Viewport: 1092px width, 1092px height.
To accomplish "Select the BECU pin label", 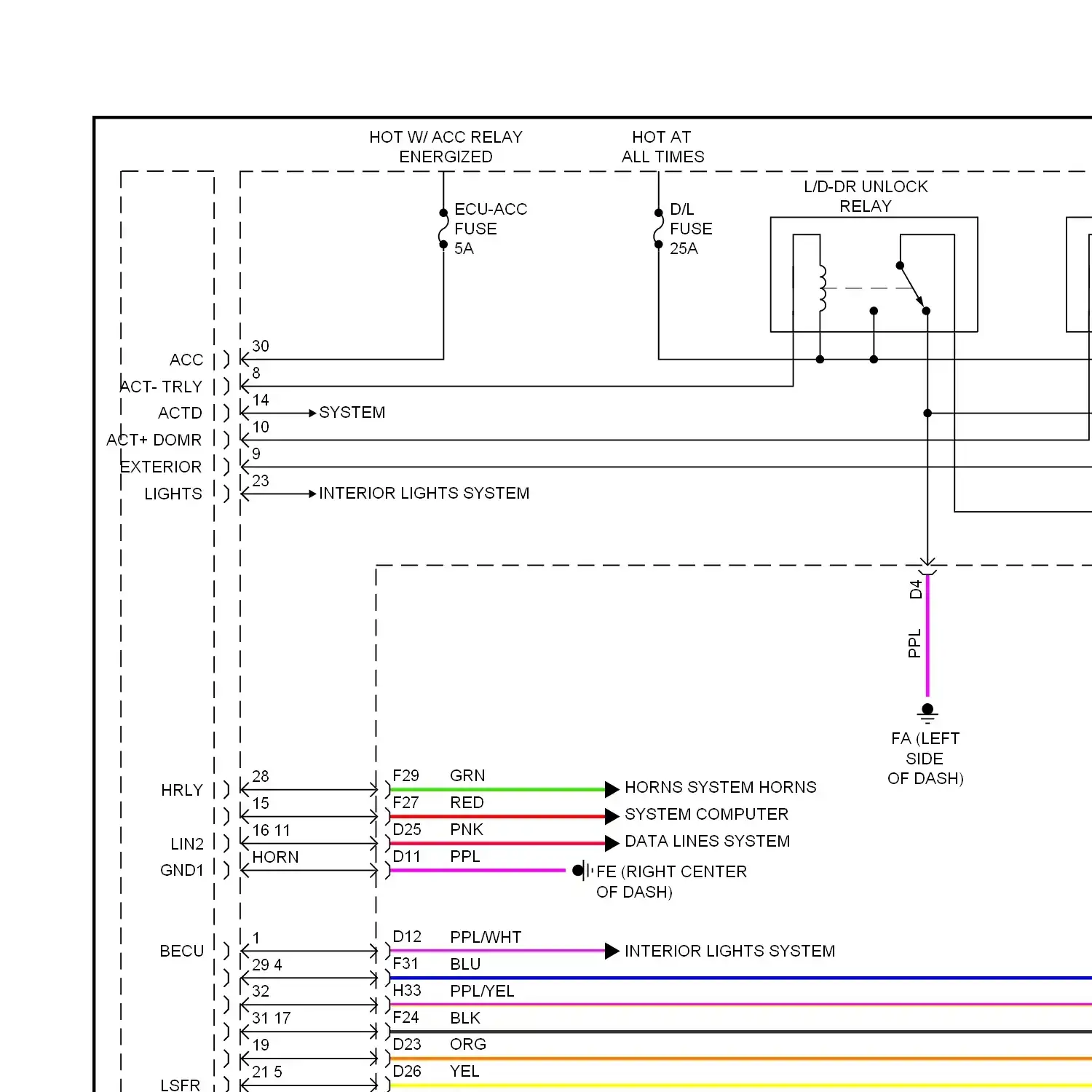I will point(182,951).
